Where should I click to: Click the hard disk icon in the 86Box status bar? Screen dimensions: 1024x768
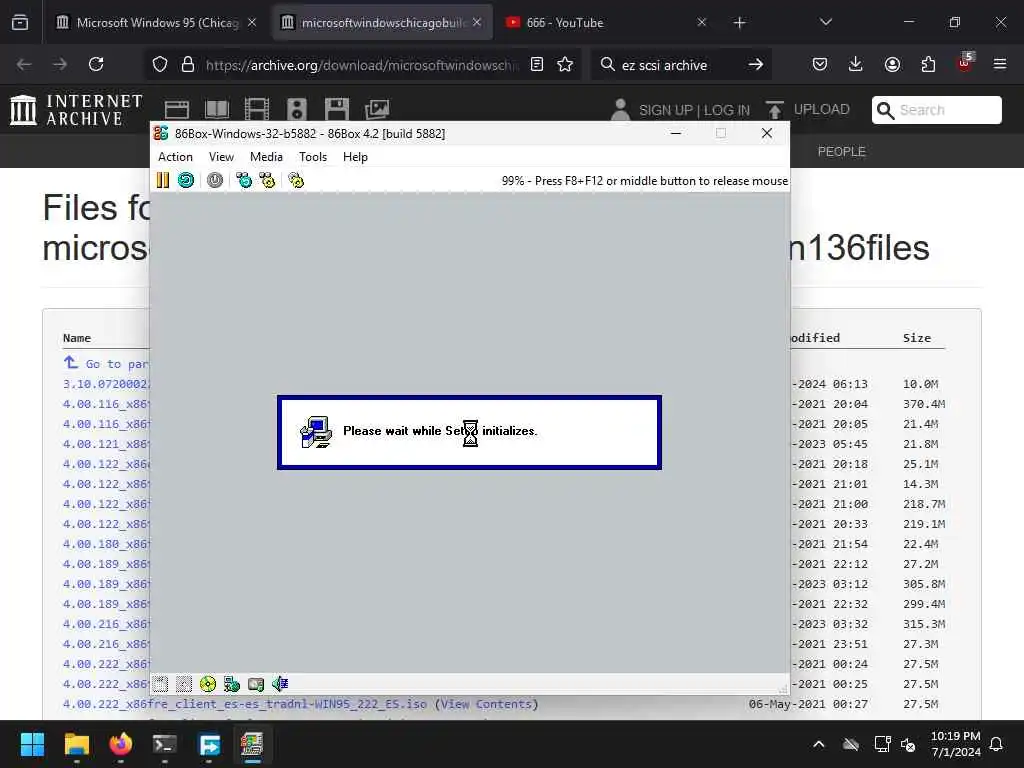click(x=256, y=684)
